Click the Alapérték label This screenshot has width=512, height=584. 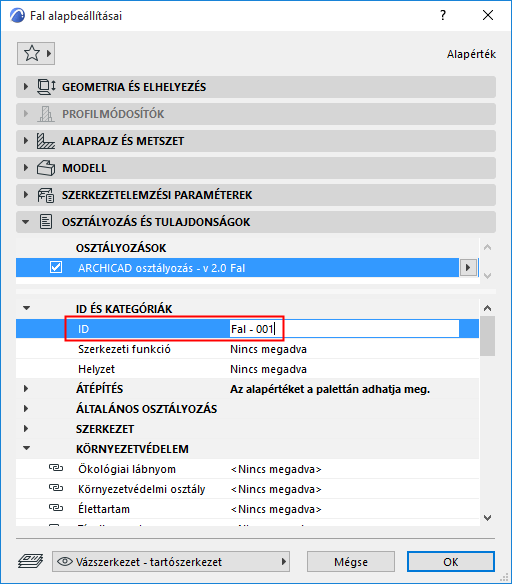[471, 54]
